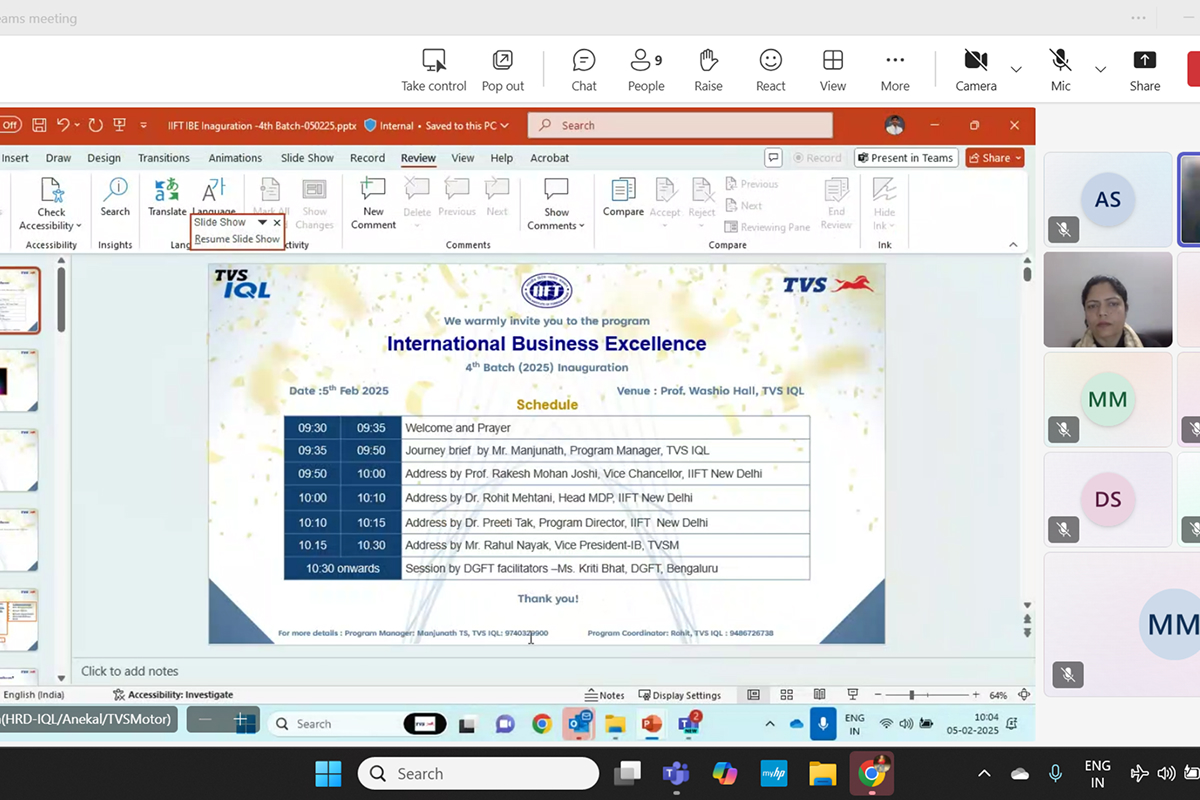Switch to Reading View in the status bar

(819, 695)
